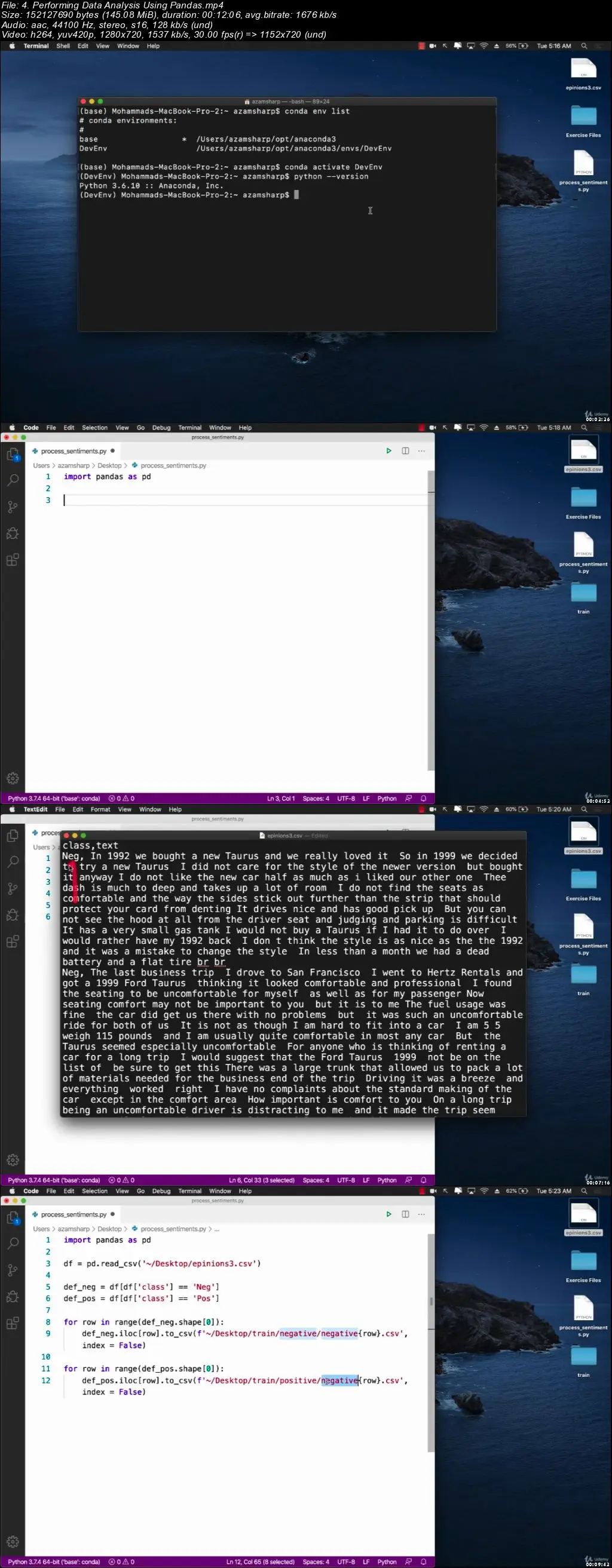Screen dimensions: 612x1568
Task: Click the 'UTF-8' encoding in the 5:23 AM status bar
Action: [x=346, y=1562]
